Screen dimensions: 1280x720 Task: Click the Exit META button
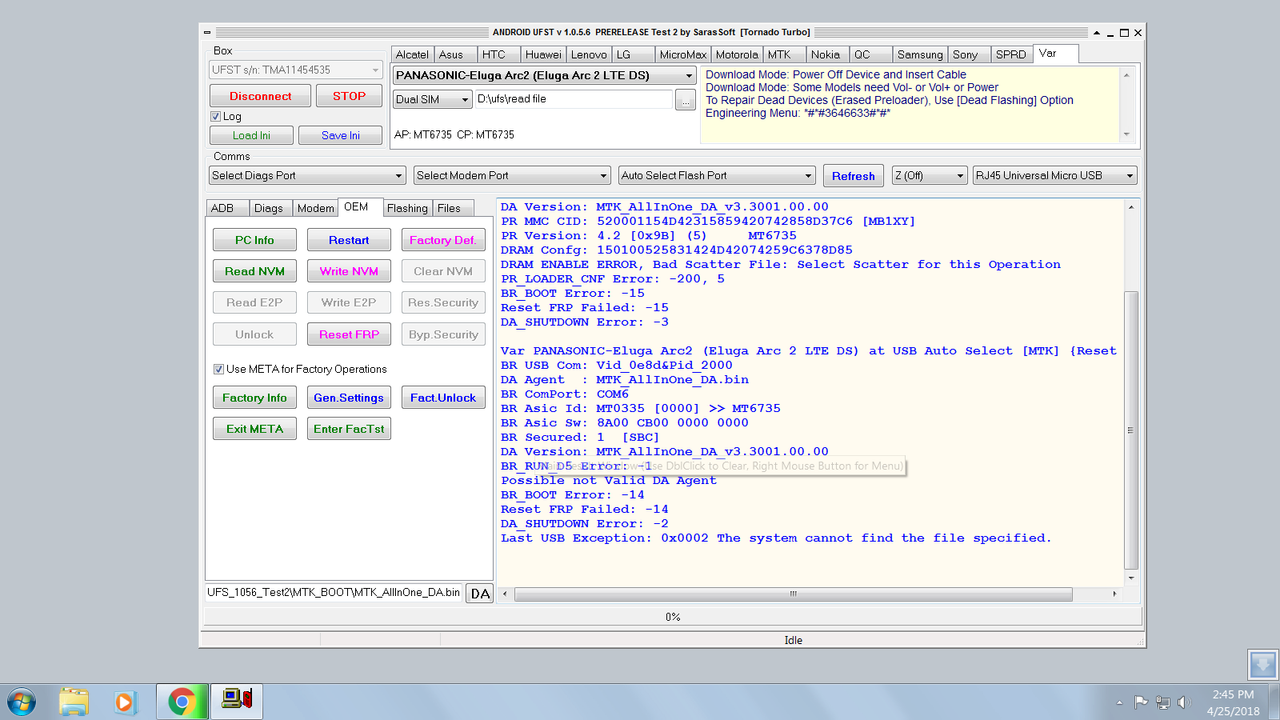pyautogui.click(x=255, y=429)
